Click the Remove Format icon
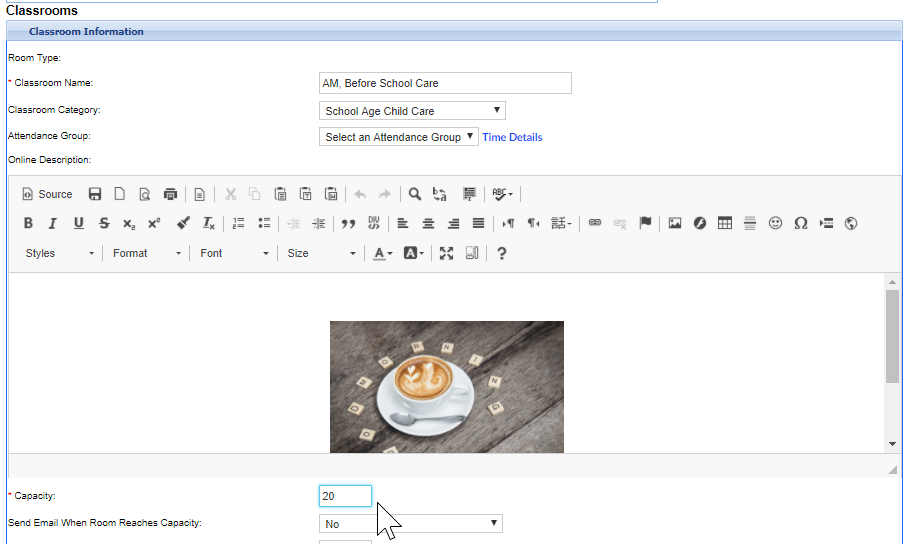Image resolution: width=911 pixels, height=544 pixels. click(x=209, y=223)
